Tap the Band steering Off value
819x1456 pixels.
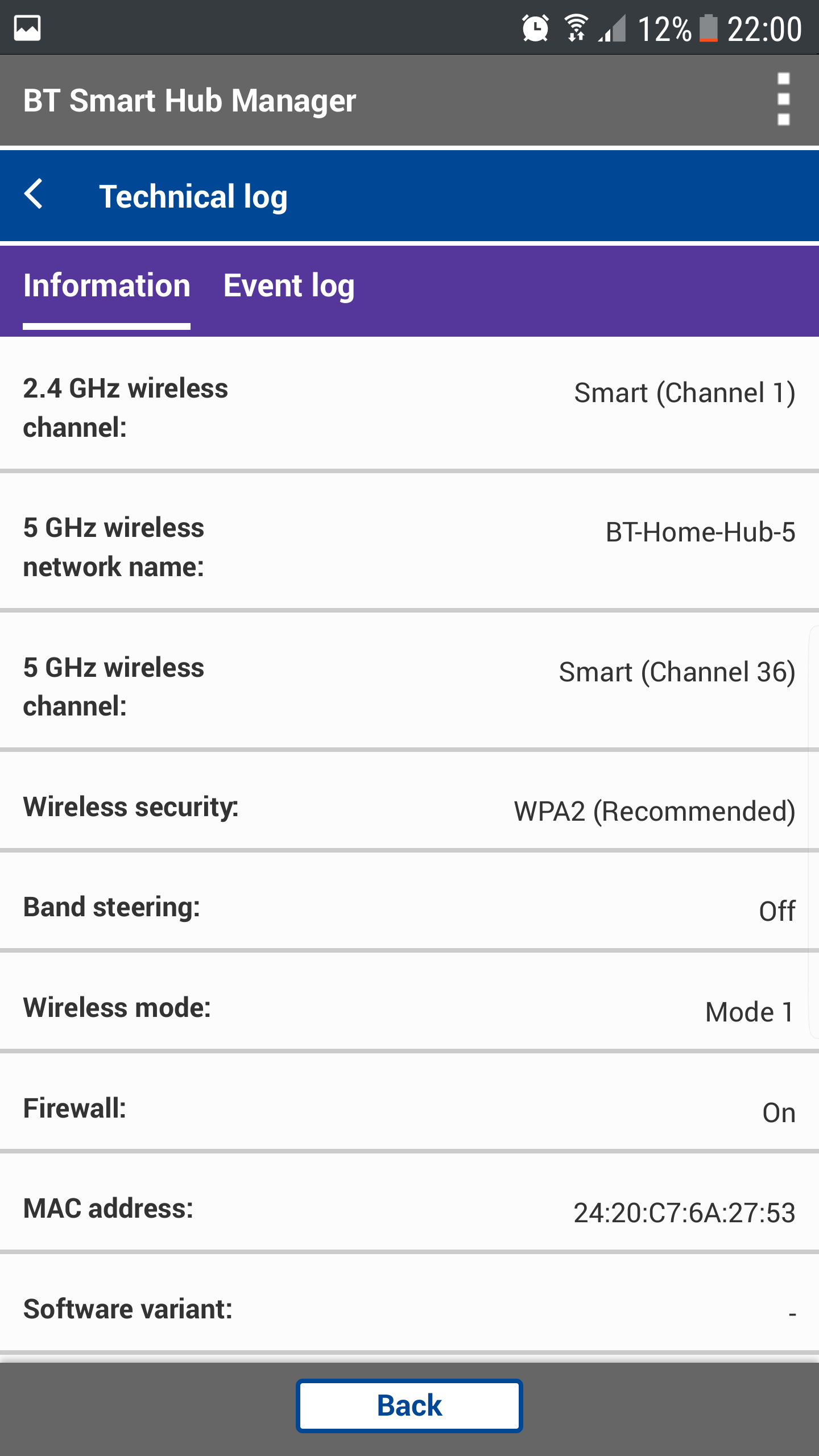777,911
